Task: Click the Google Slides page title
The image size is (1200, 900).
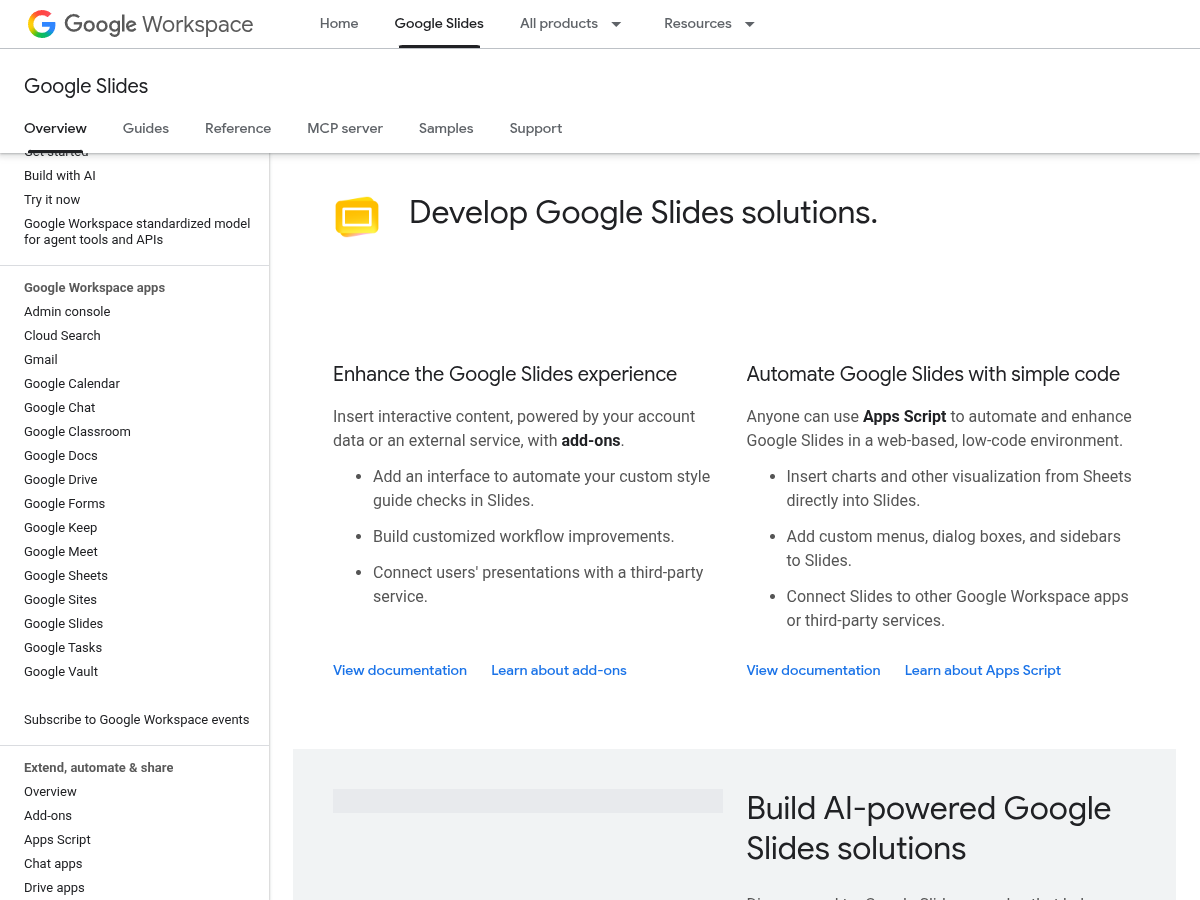Action: point(86,86)
